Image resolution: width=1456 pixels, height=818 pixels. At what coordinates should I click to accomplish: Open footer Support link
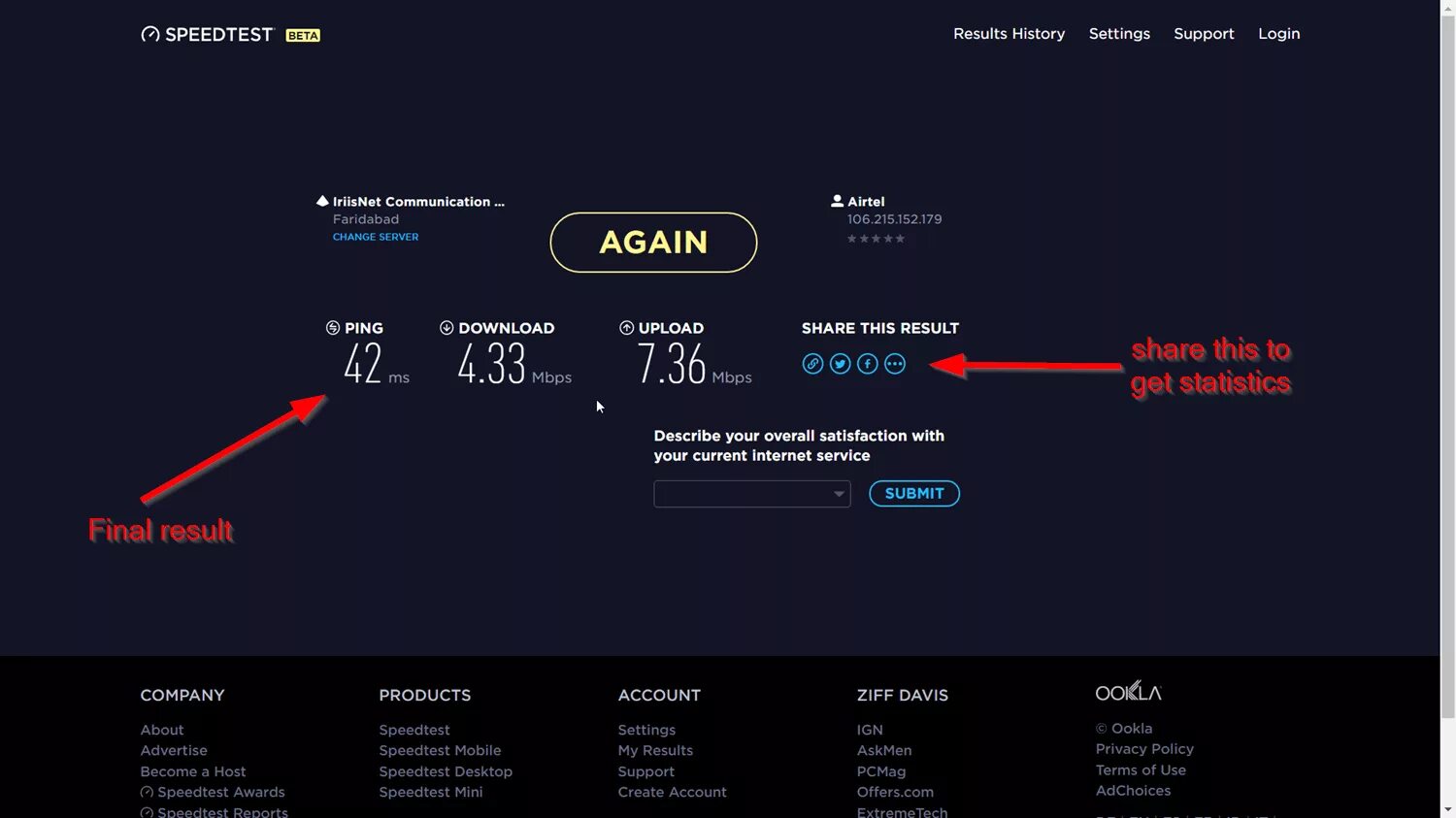[645, 771]
